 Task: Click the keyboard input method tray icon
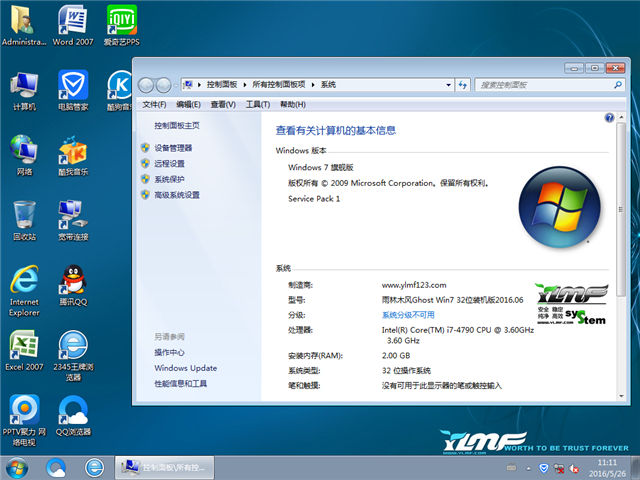pyautogui.click(x=511, y=468)
